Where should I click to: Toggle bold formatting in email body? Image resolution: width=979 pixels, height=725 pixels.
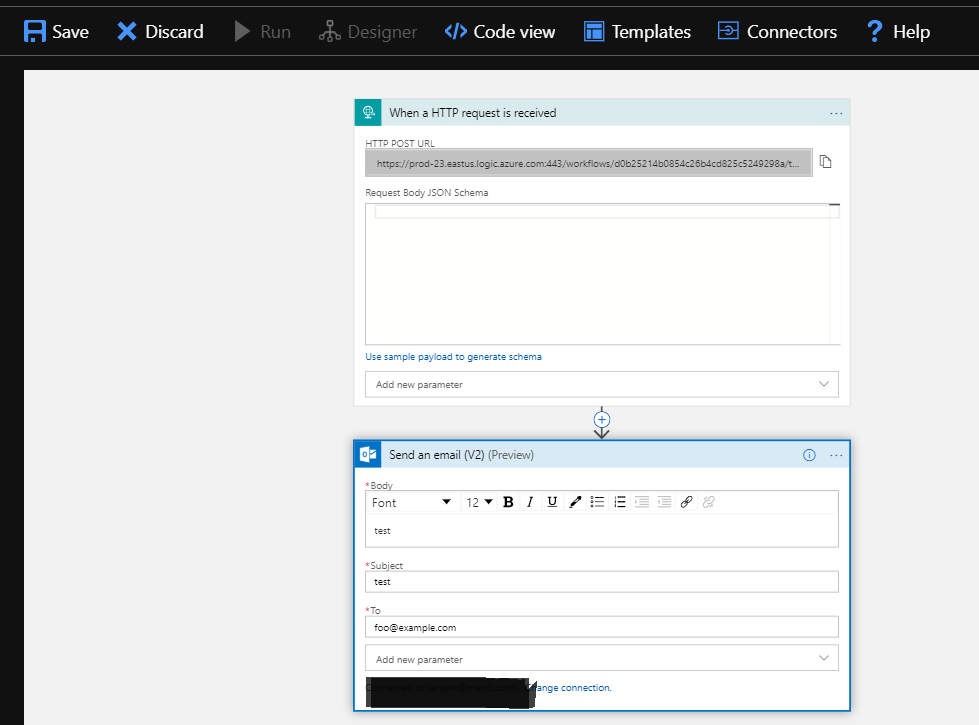[x=508, y=502]
